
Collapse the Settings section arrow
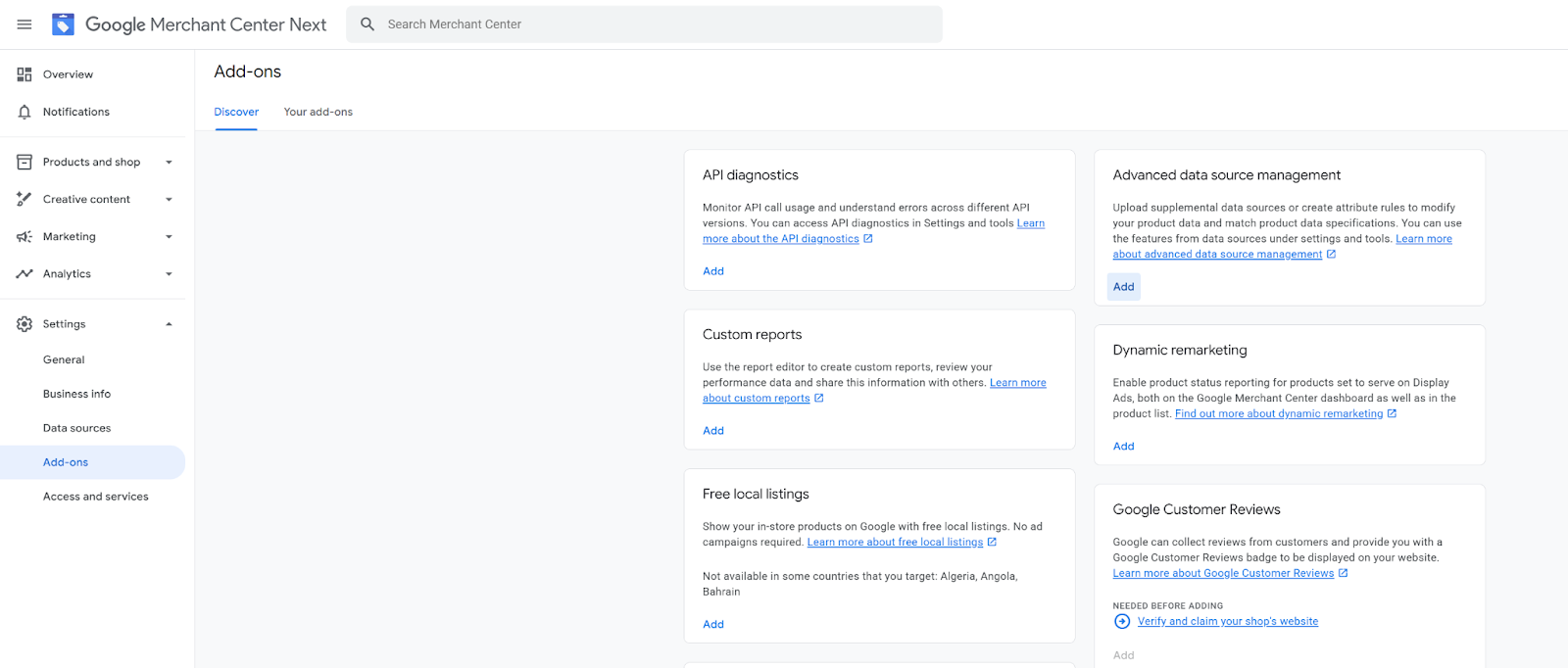[169, 324]
